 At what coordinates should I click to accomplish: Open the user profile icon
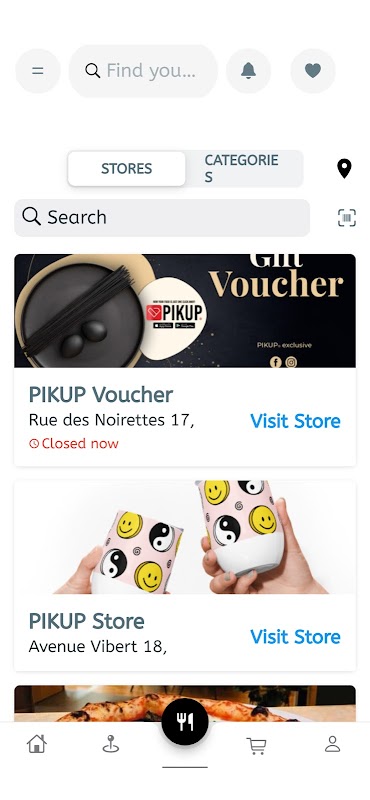click(x=333, y=744)
